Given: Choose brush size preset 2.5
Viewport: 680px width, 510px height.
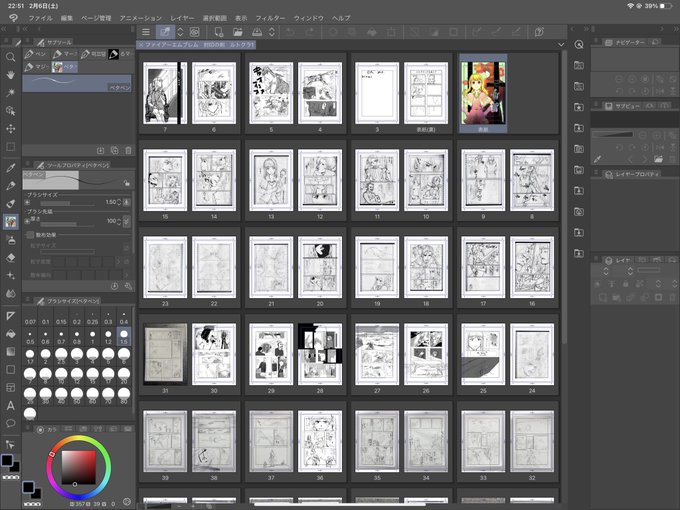Looking at the screenshot, I should (61, 356).
